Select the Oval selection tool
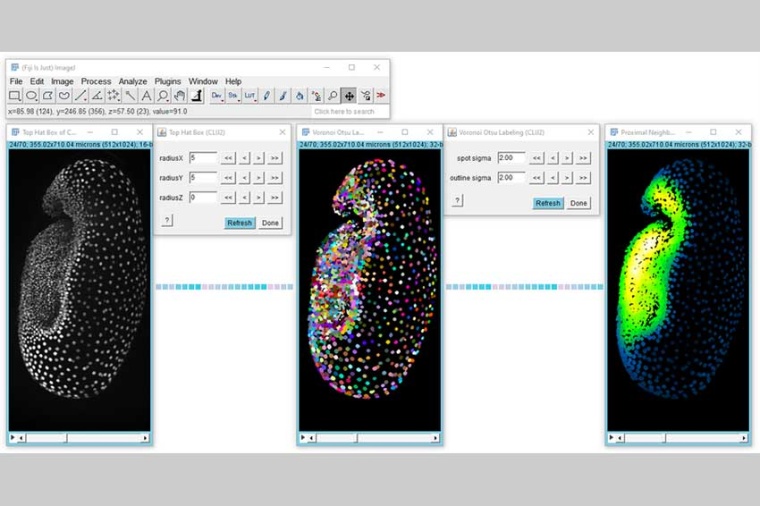This screenshot has width=760, height=506. click(32, 96)
